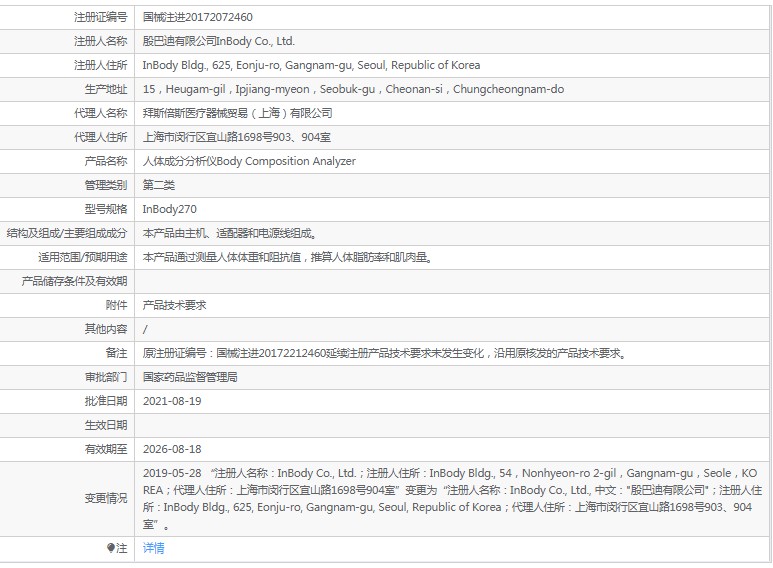
Task: Click the bulb icon beside 注
Action: click(x=110, y=548)
